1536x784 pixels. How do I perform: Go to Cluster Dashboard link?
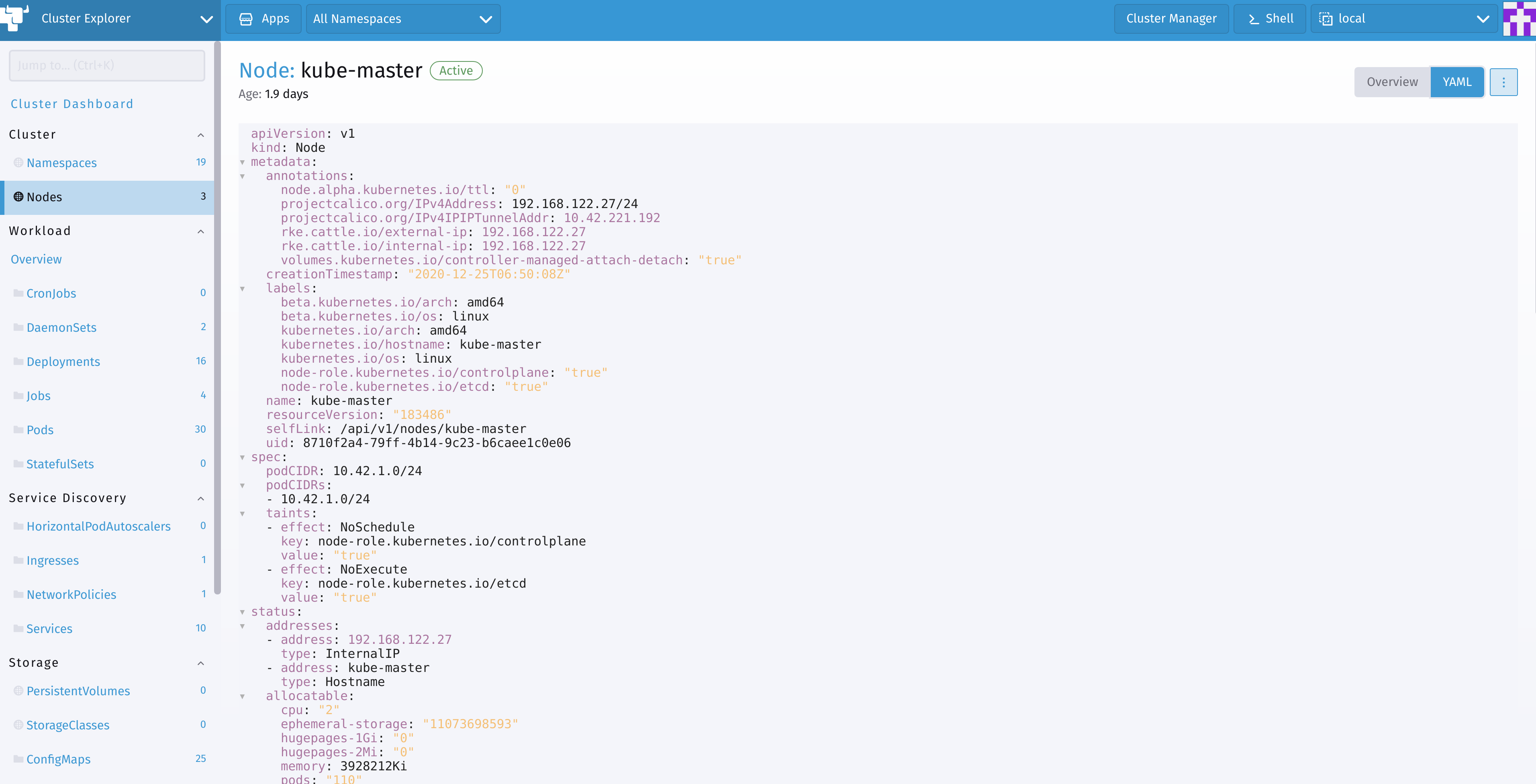71,104
